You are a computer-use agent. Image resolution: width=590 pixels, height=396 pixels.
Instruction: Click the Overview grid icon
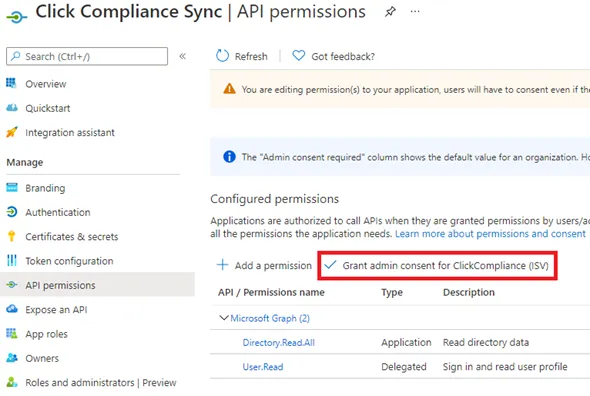pos(11,83)
